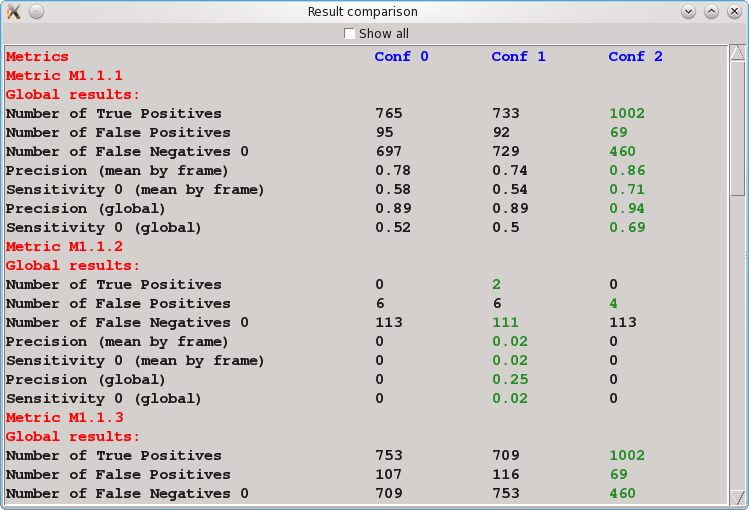This screenshot has height=510, width=749.
Task: Click the Metrics header label
Action: coord(37,56)
